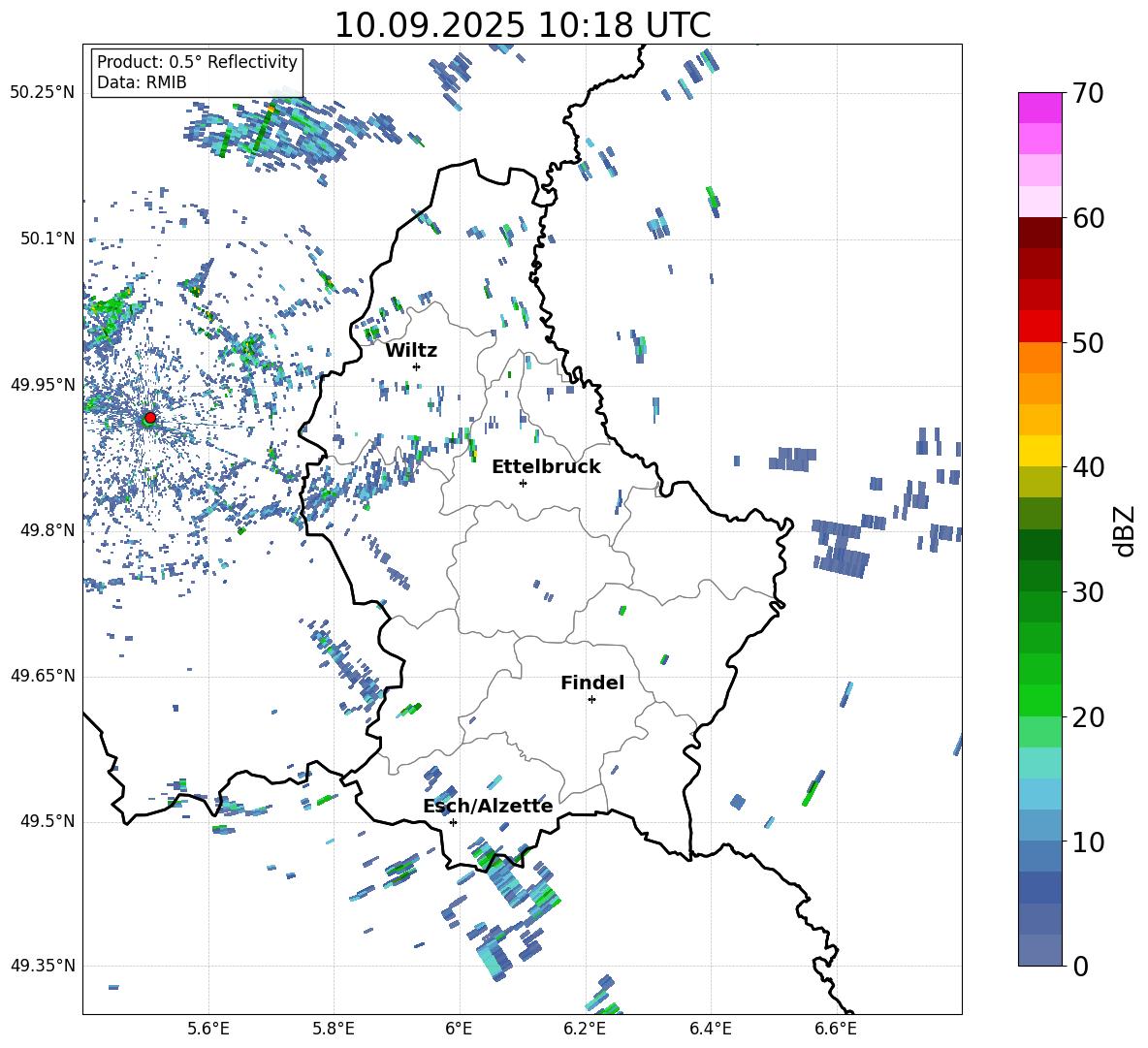This screenshot has height=1048, width=1148.
Task: Click the 60 tick on colorbar
Action: [x=1088, y=218]
